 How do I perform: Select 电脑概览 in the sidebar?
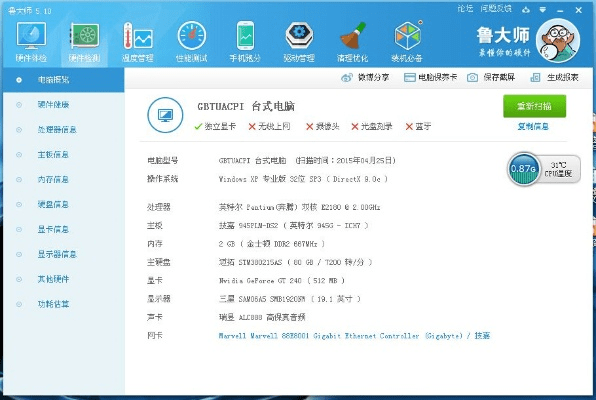(63, 80)
